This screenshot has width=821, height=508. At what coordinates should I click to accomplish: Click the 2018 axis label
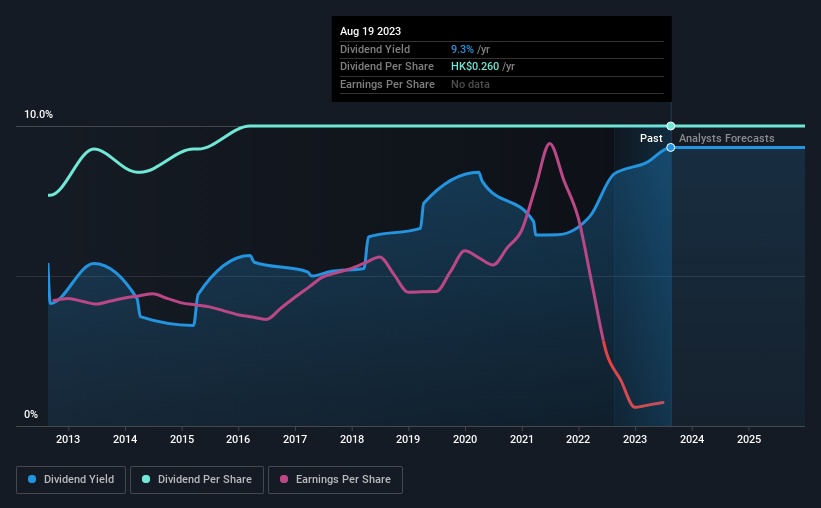pyautogui.click(x=352, y=439)
